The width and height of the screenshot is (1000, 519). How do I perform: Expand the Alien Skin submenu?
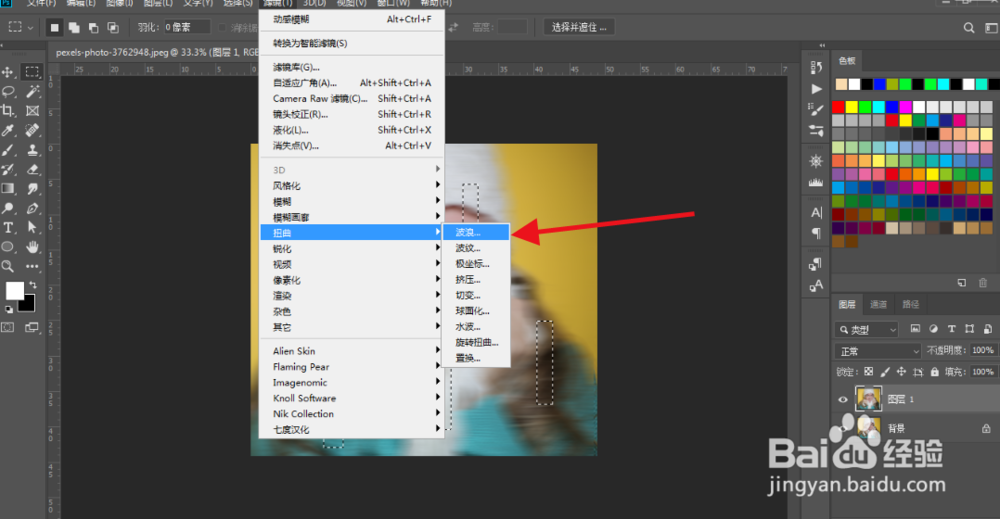click(352, 351)
